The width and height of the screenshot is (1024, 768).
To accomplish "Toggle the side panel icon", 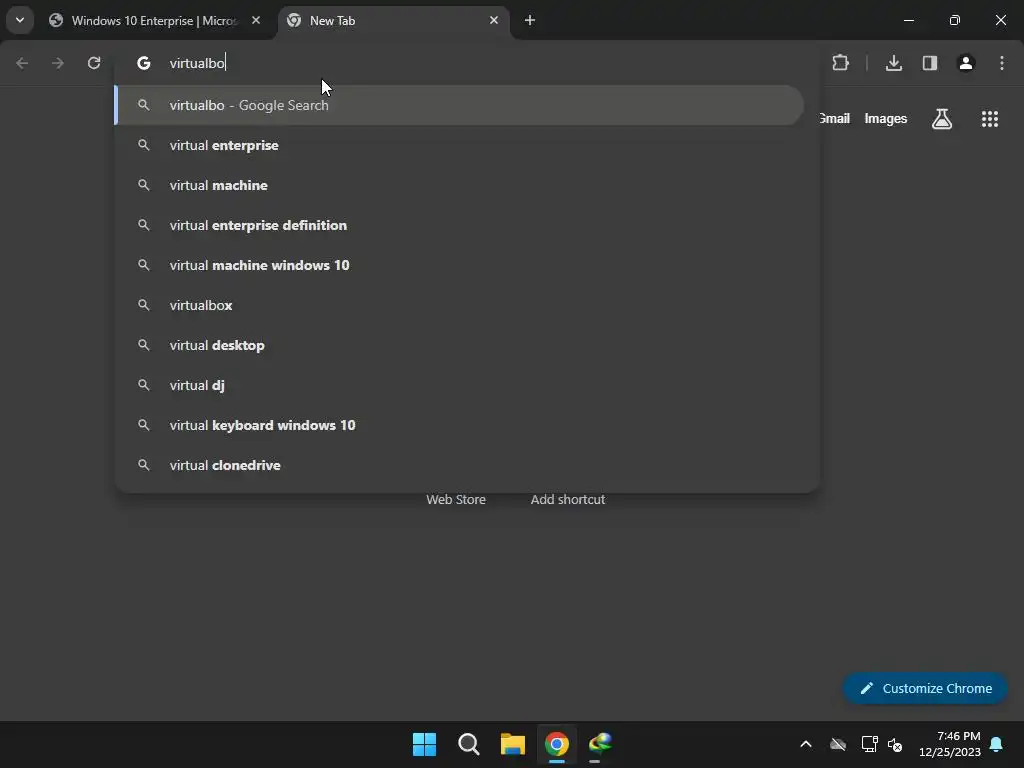I will [x=930, y=63].
